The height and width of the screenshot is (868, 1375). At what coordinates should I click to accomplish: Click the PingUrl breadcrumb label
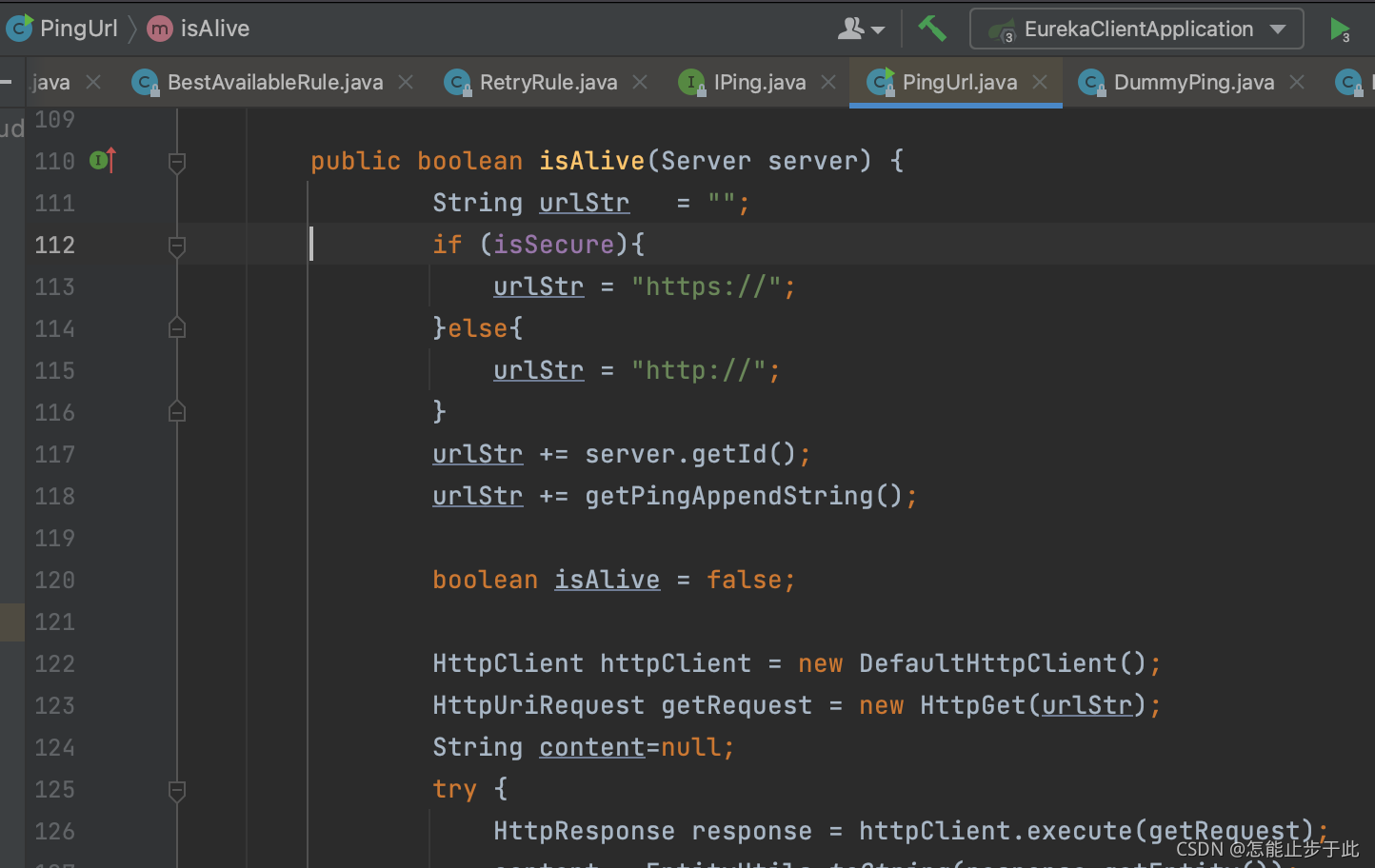79,29
